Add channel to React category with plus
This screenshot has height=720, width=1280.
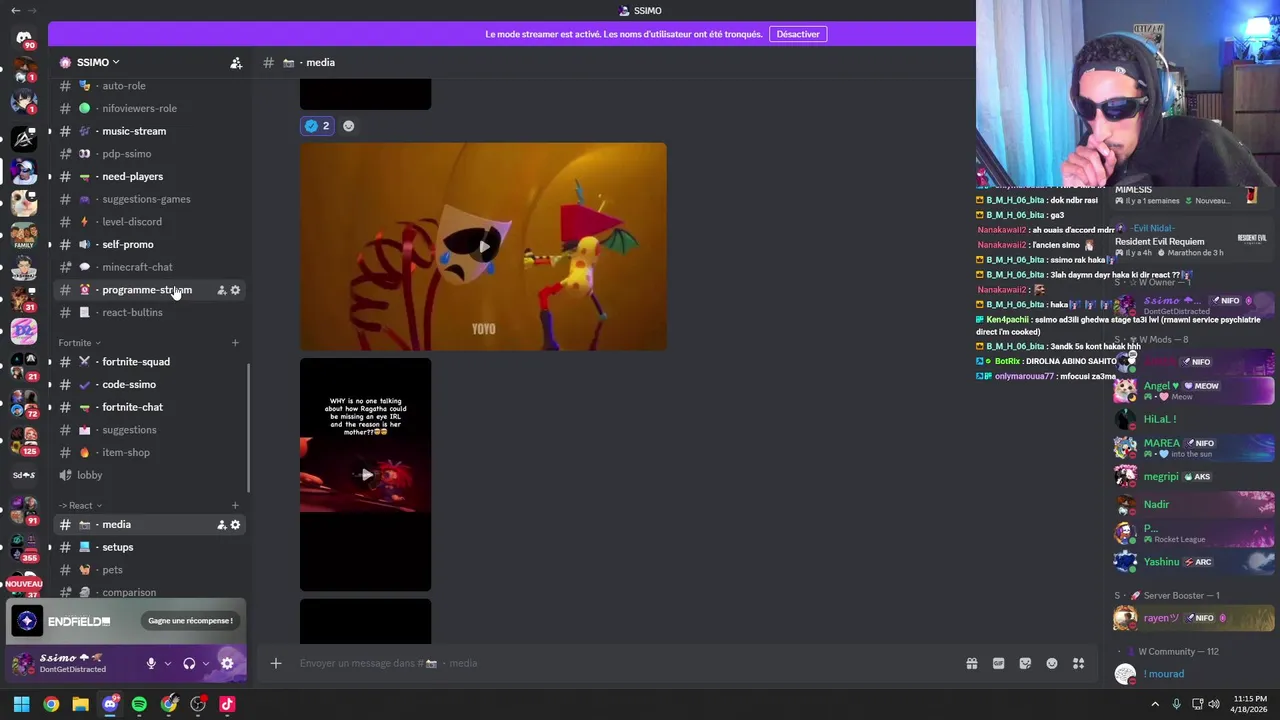click(235, 506)
